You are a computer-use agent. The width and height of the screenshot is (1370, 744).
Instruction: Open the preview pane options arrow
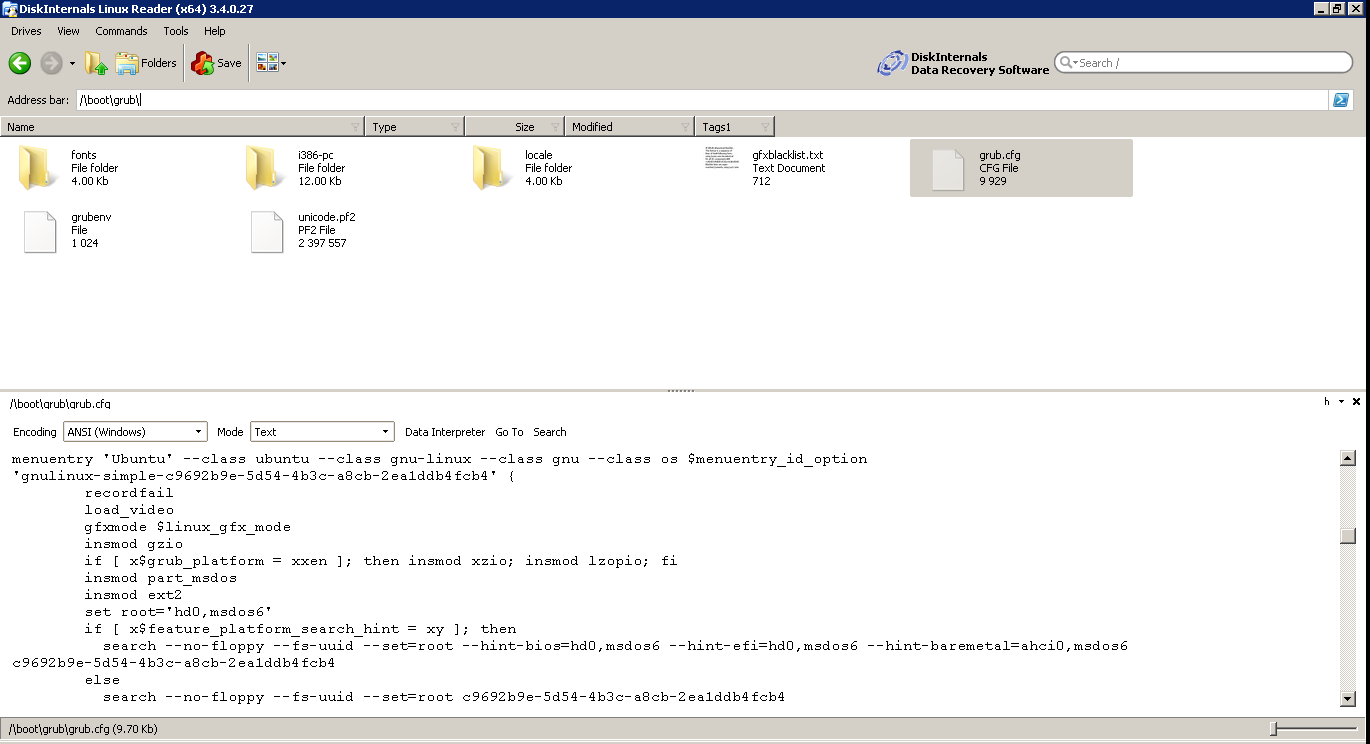point(1341,401)
